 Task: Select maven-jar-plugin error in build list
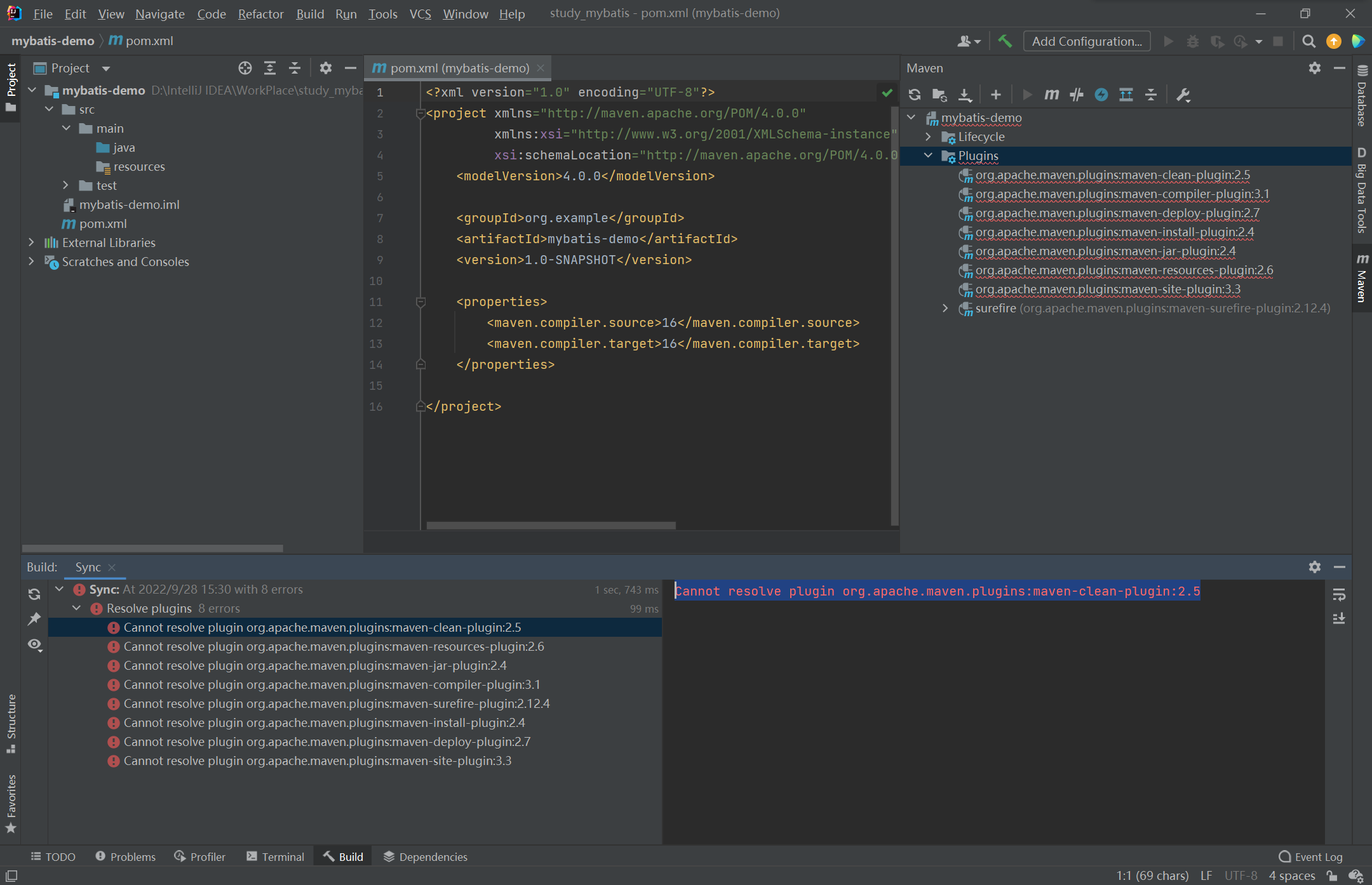(315, 665)
